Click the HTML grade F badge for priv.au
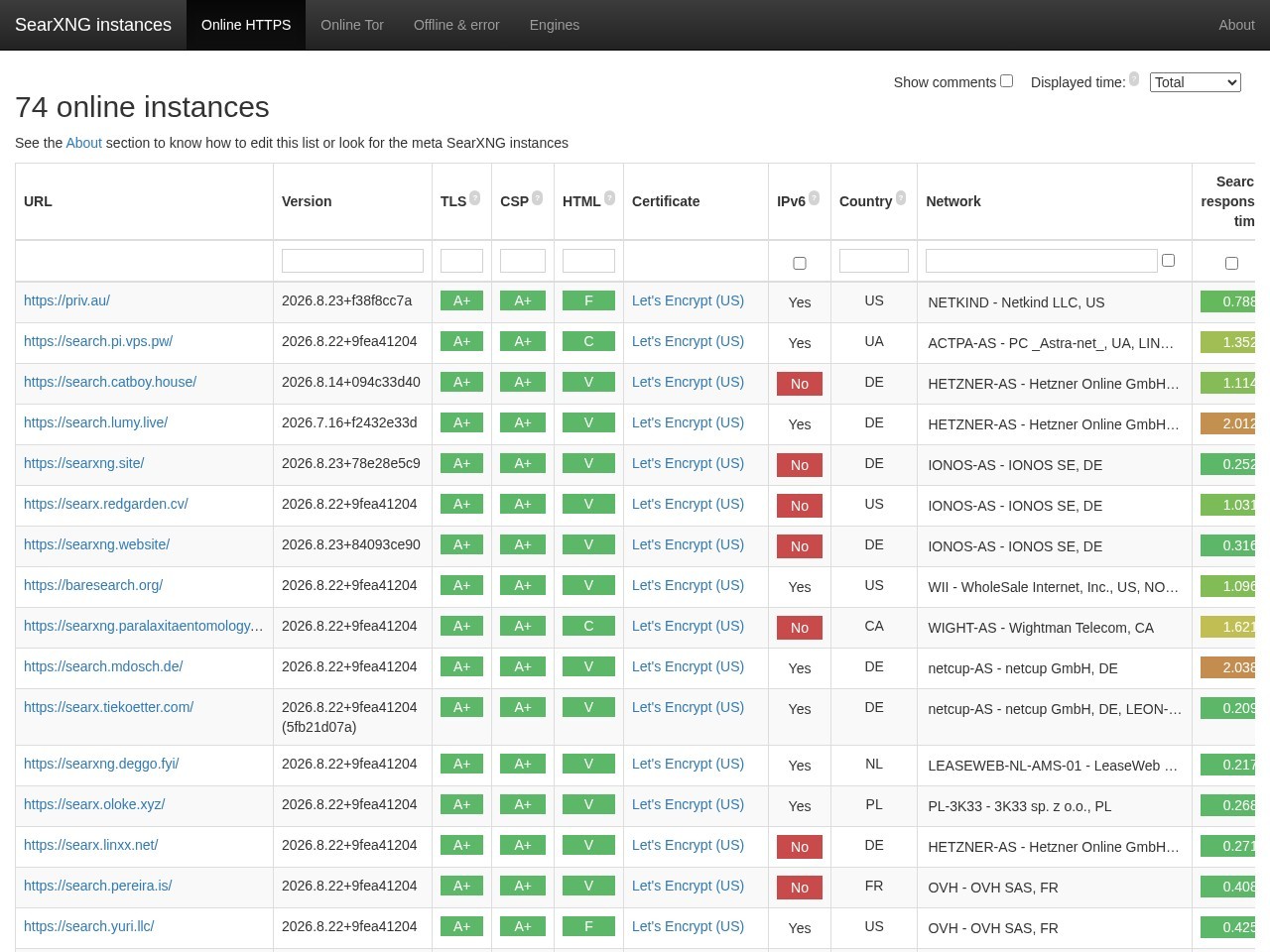1270x952 pixels. pos(588,300)
